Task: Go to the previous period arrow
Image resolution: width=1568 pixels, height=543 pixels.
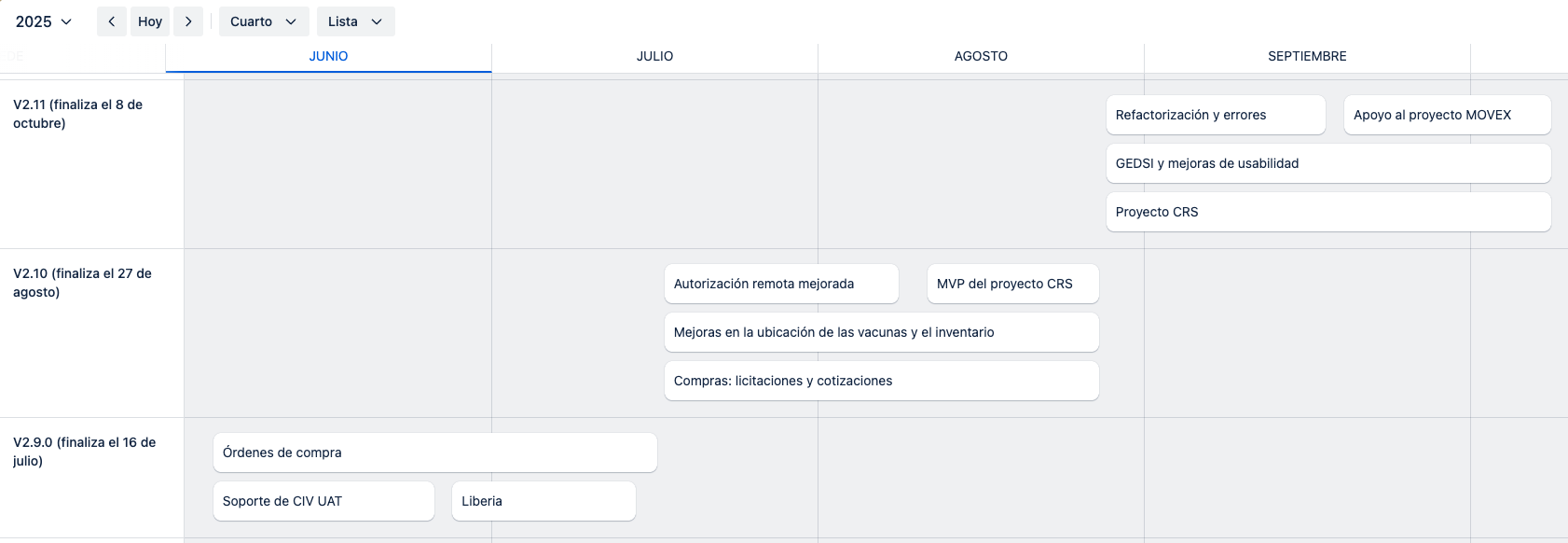Action: 111,21
